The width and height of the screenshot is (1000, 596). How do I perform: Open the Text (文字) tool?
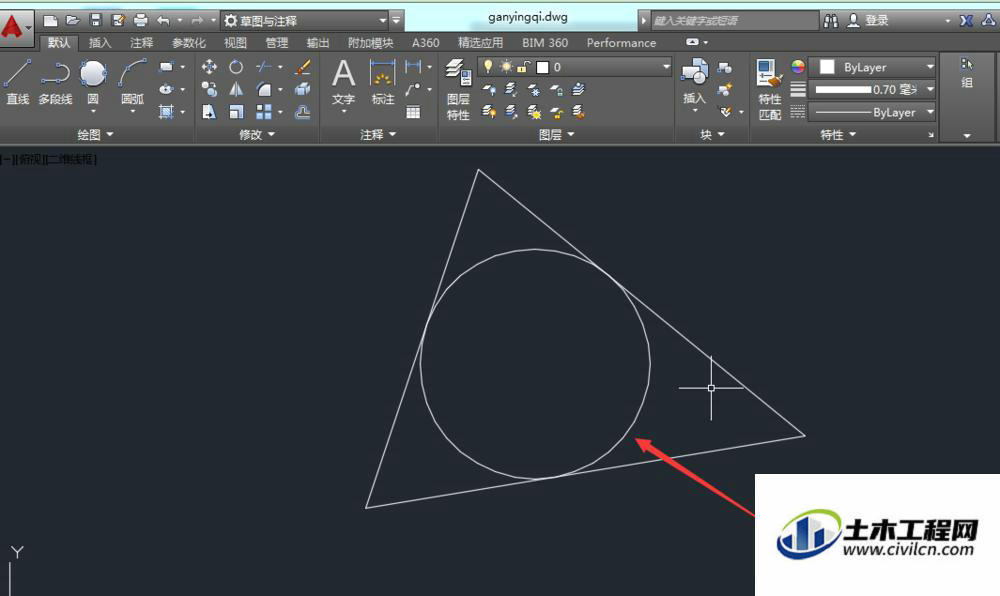pos(343,82)
